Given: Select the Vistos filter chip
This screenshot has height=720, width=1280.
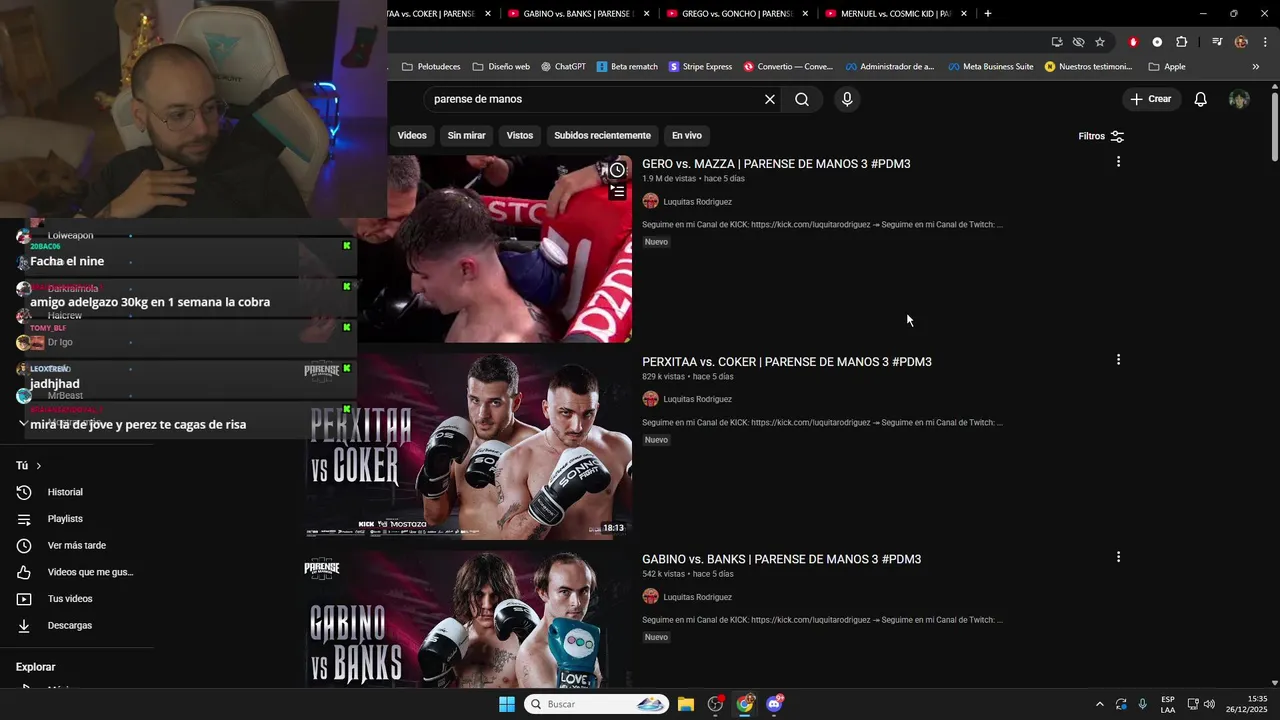Looking at the screenshot, I should tap(520, 136).
